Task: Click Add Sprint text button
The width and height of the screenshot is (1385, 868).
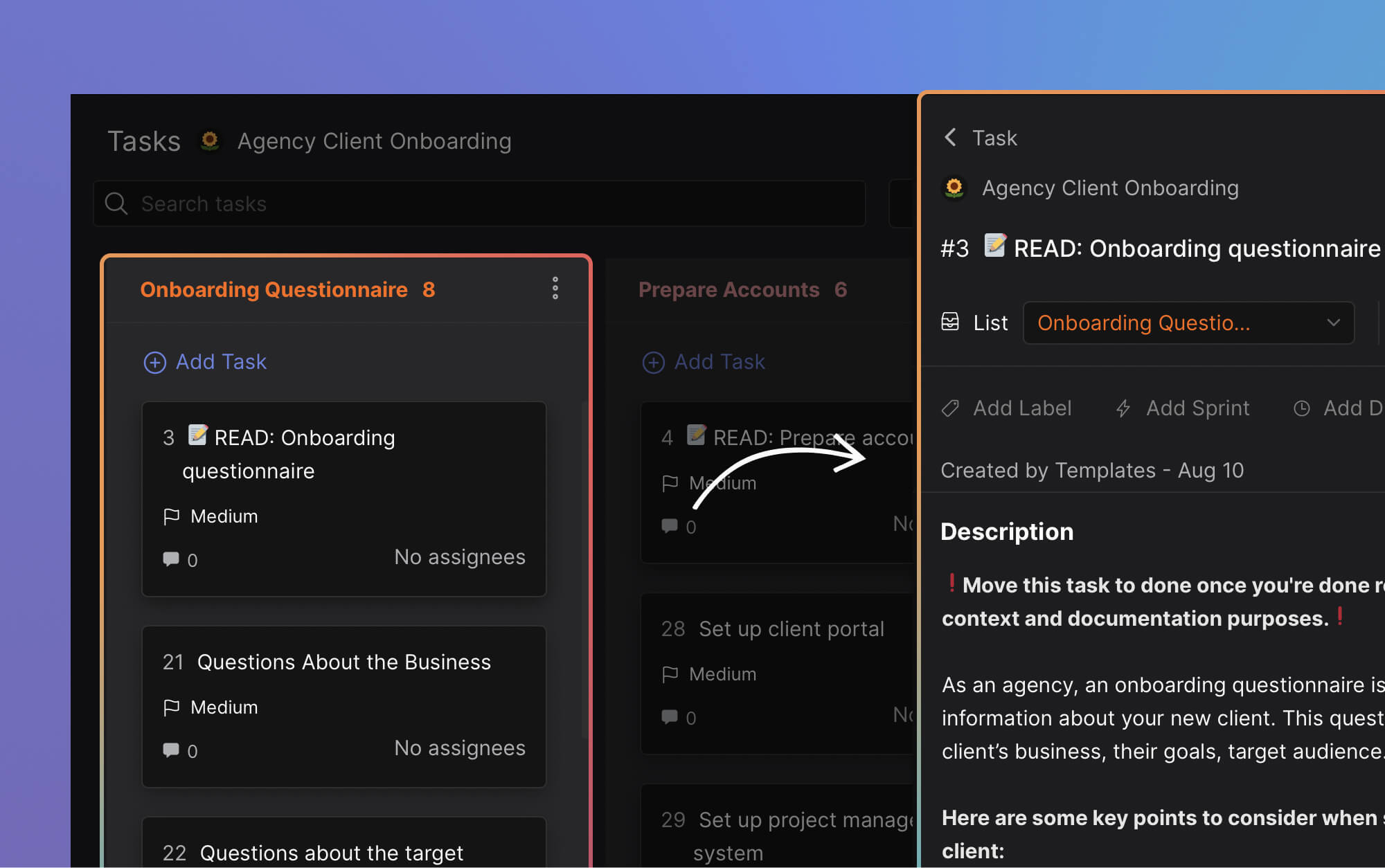Action: 1197,408
